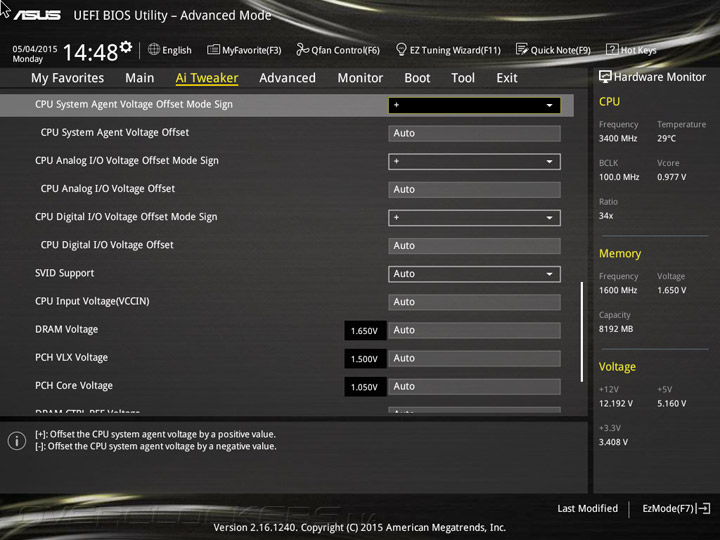720x540 pixels.
Task: Open the Boot tab
Action: tap(417, 78)
